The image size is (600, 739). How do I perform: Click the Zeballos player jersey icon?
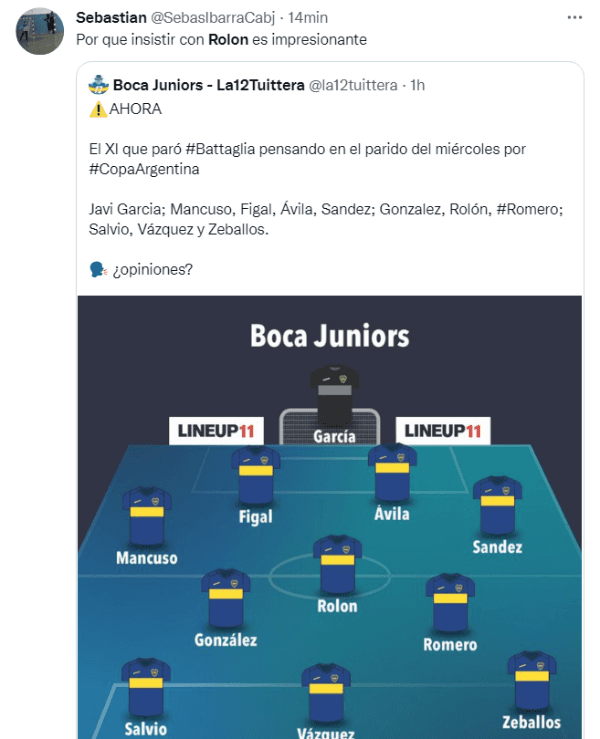[x=532, y=680]
